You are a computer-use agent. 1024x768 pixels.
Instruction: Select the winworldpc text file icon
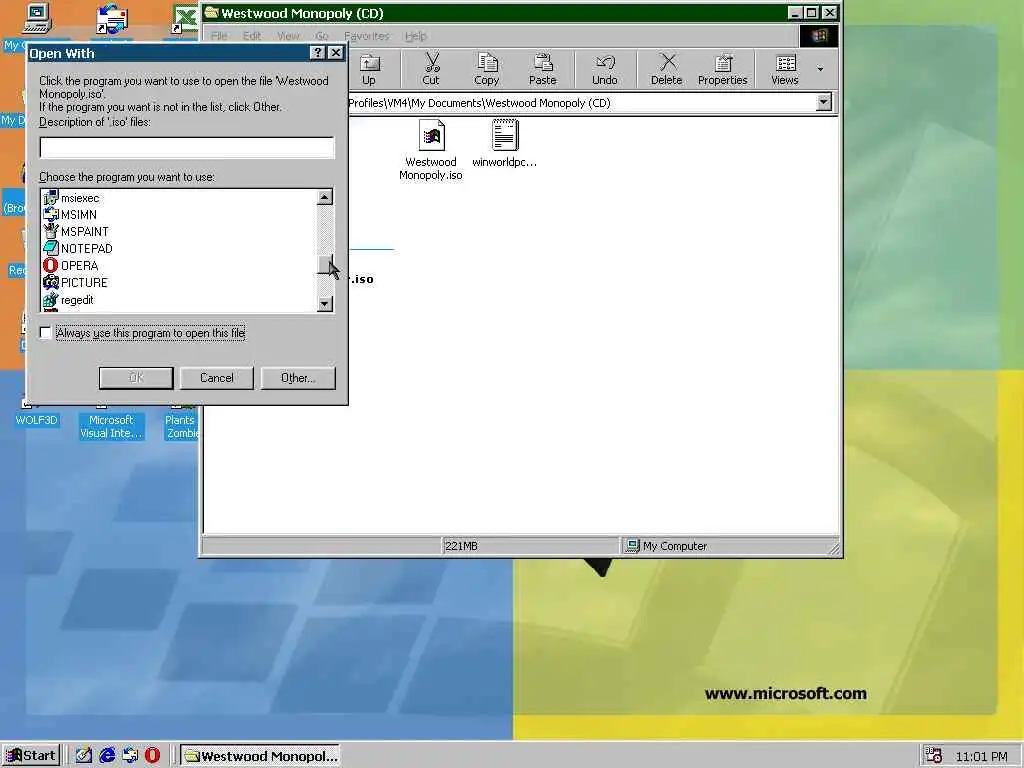(504, 144)
